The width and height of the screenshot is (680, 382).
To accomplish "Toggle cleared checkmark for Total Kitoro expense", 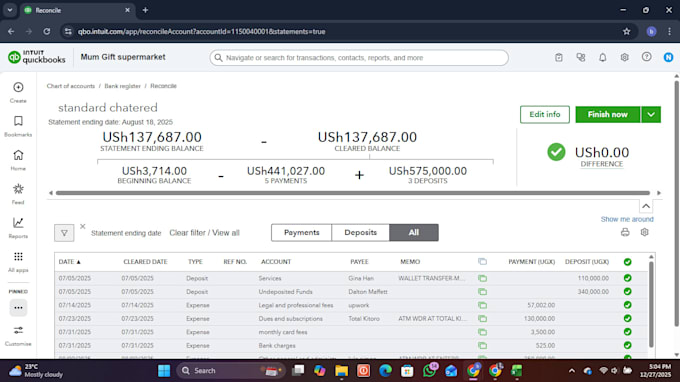I will coord(628,318).
